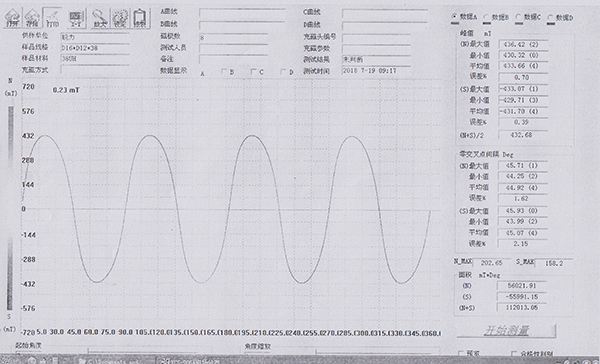This screenshot has height=364, width=600.
Task: Save data with the 存储 toolbar icon
Action: pyautogui.click(x=32, y=18)
